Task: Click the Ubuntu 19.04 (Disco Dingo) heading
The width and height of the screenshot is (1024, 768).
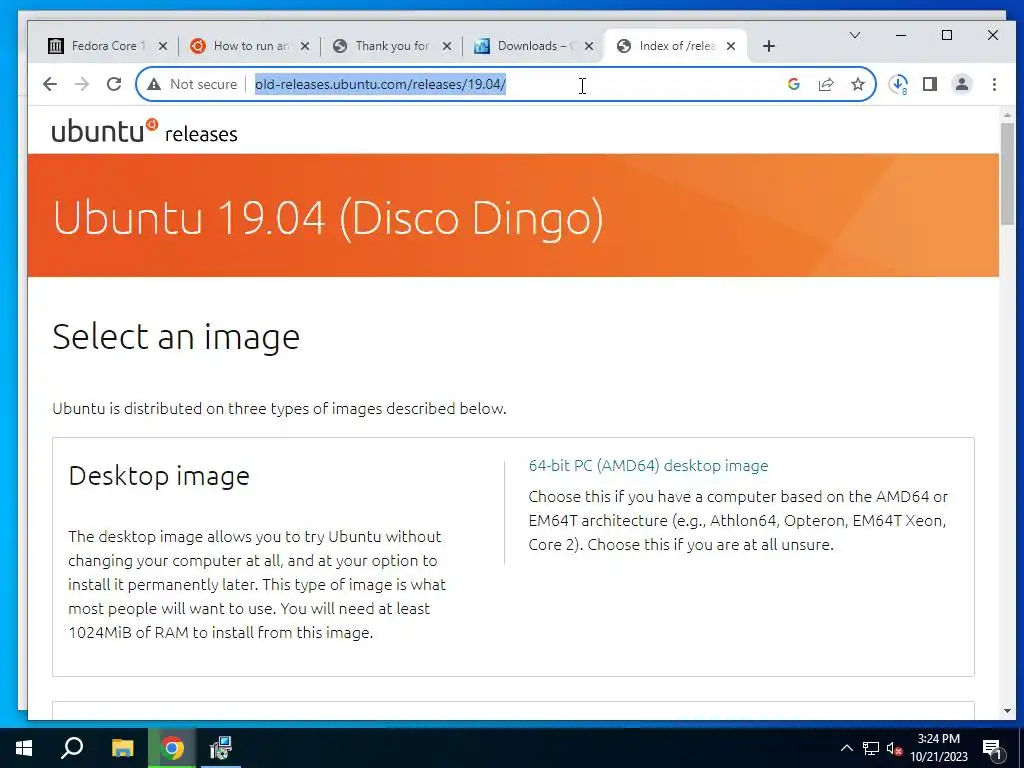Action: (328, 217)
